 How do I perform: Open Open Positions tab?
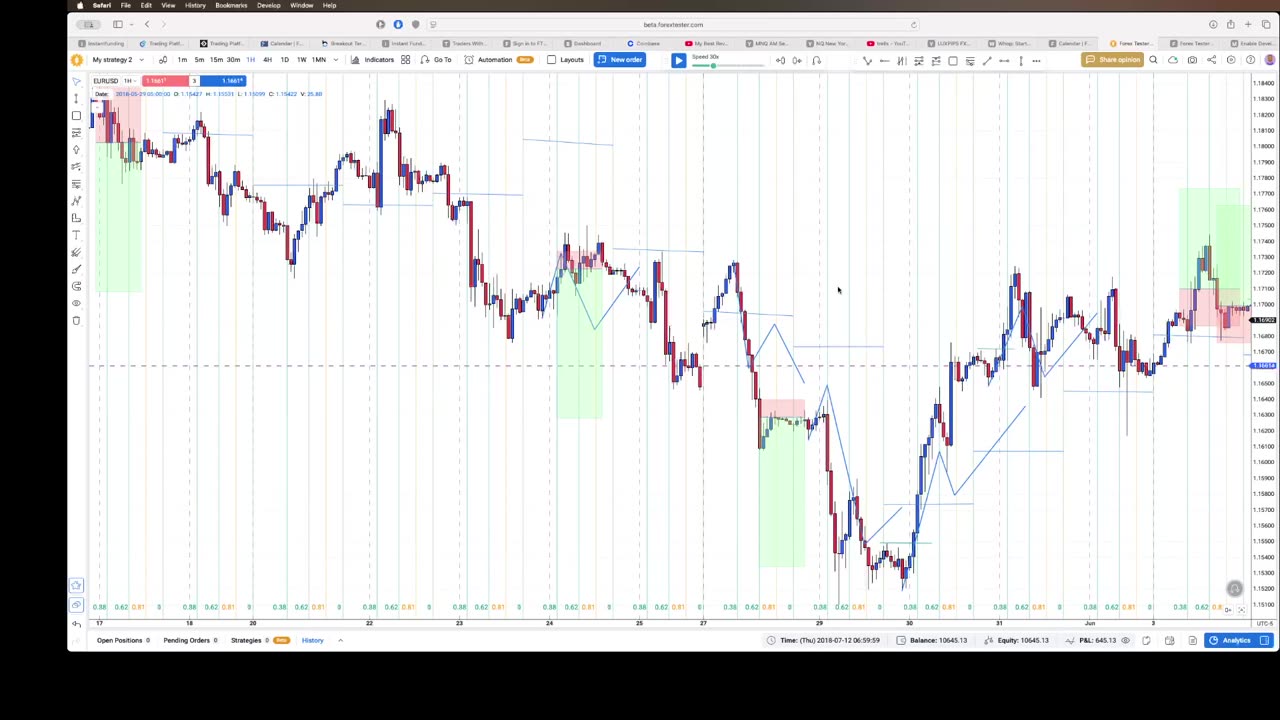(123, 640)
